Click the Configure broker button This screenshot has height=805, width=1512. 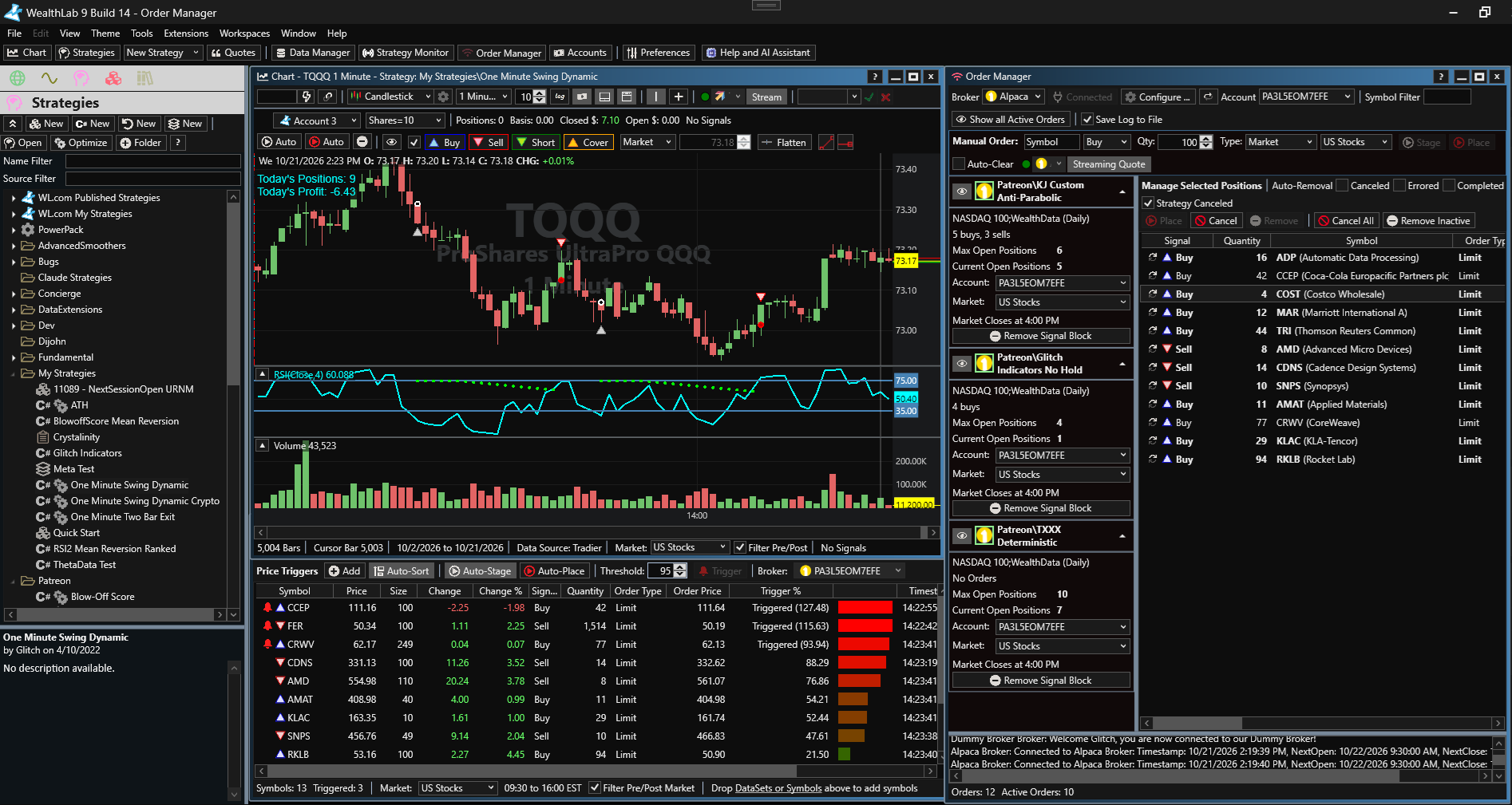pyautogui.click(x=1157, y=97)
